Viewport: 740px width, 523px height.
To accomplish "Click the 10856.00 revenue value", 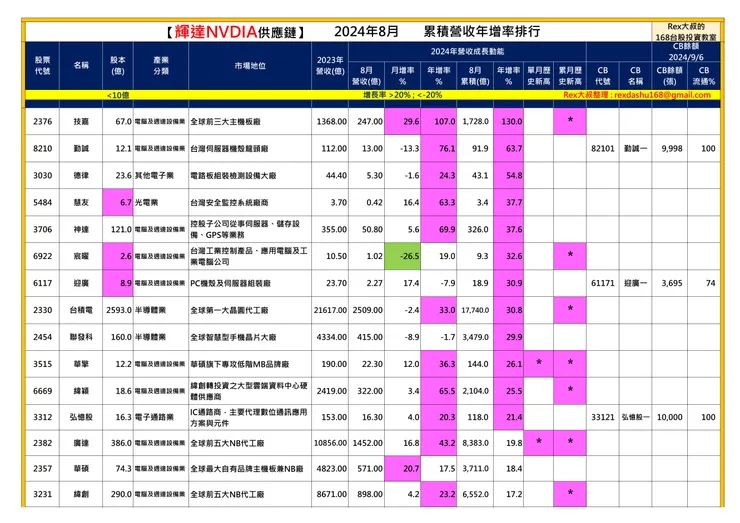I will coord(330,443).
